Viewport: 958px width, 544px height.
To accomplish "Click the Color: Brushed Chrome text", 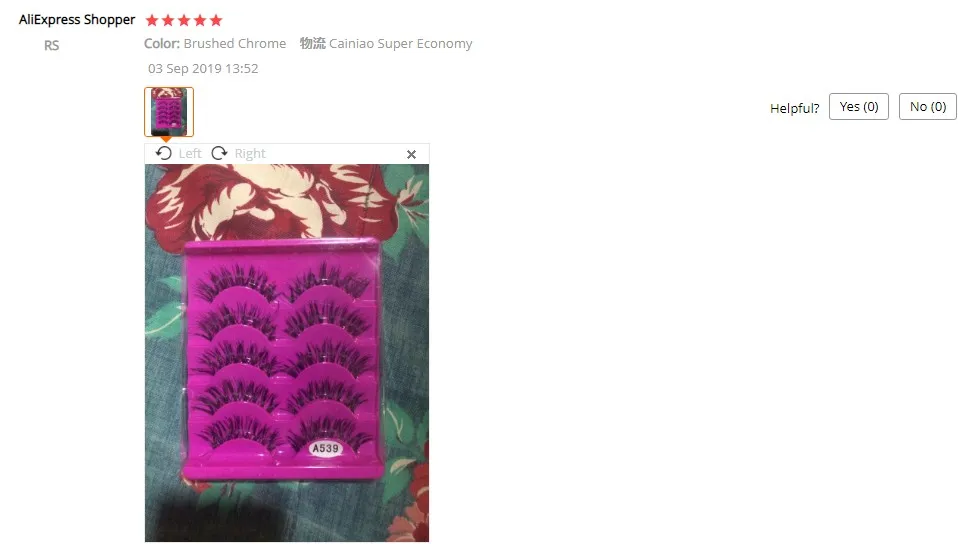I will tap(215, 43).
